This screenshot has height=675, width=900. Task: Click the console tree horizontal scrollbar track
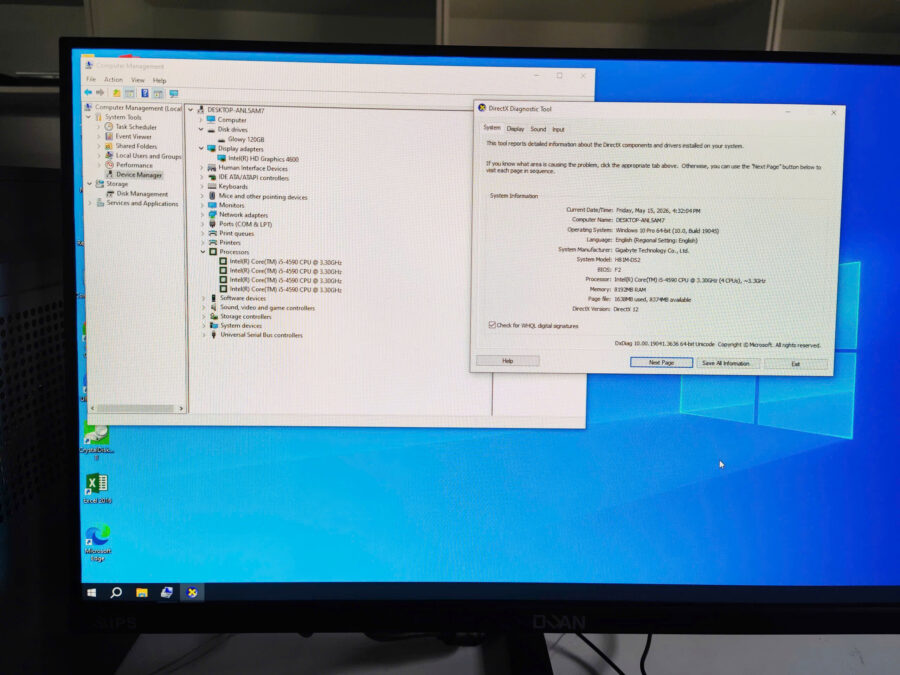135,408
